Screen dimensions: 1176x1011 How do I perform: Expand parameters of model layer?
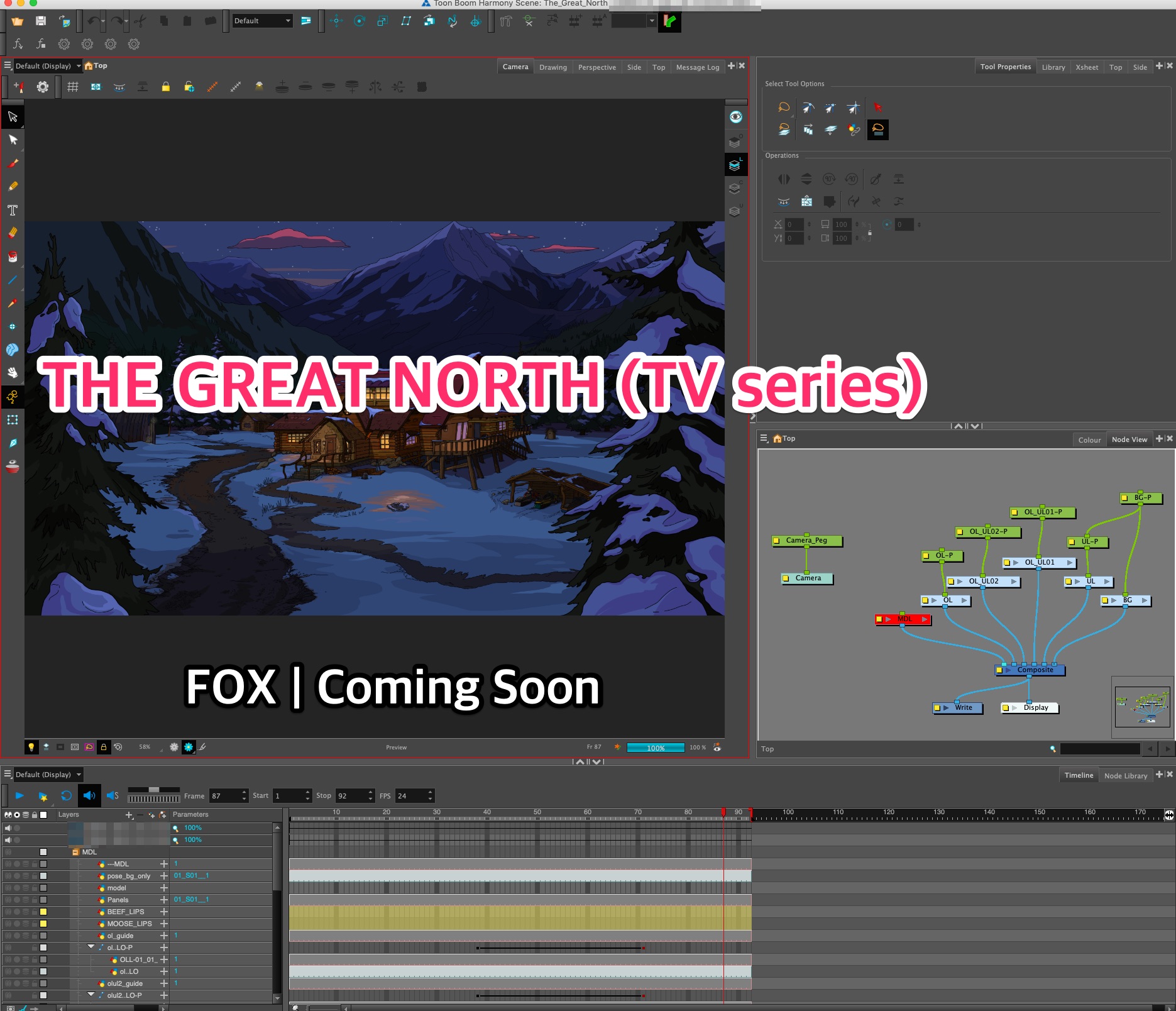tap(164, 888)
